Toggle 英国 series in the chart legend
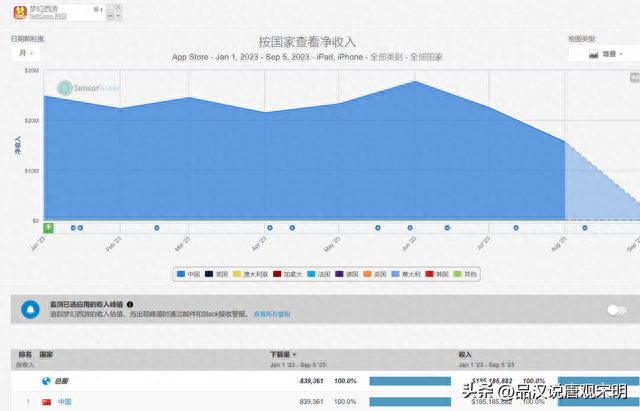 (375, 274)
